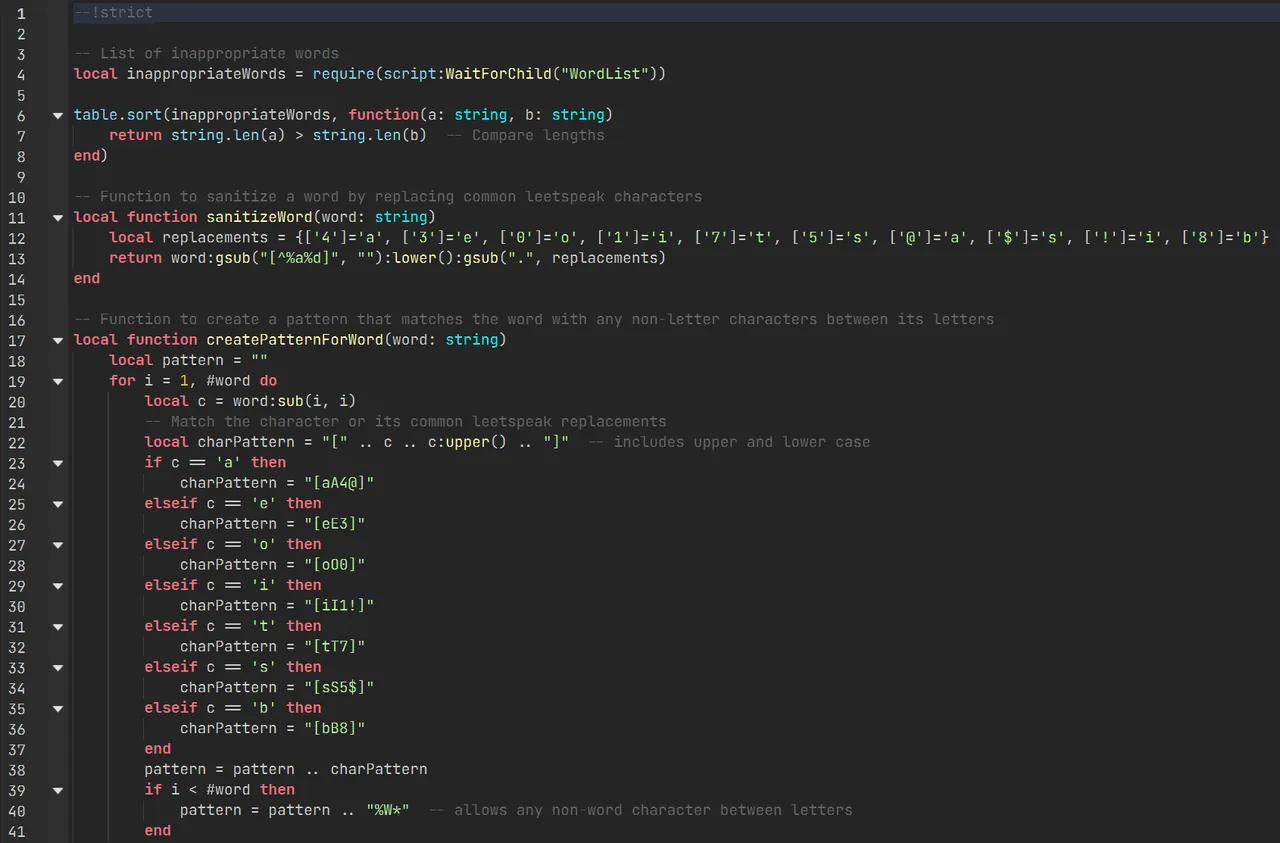Image resolution: width=1280 pixels, height=843 pixels.
Task: Collapse the "elseif c == 'i'" fold on line 29
Action: click(x=58, y=585)
